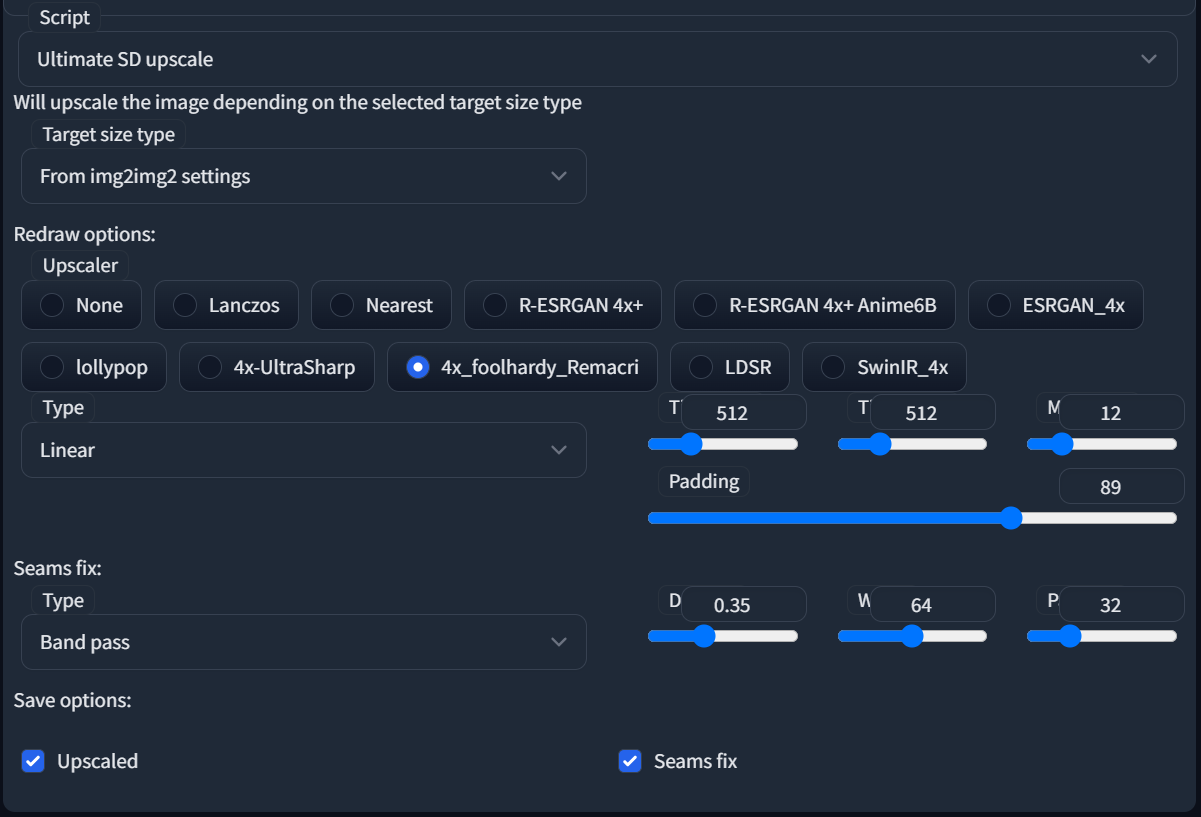Screen dimensions: 1201x817
Task: Click the slider under the 32 value
Action: tap(1102, 636)
